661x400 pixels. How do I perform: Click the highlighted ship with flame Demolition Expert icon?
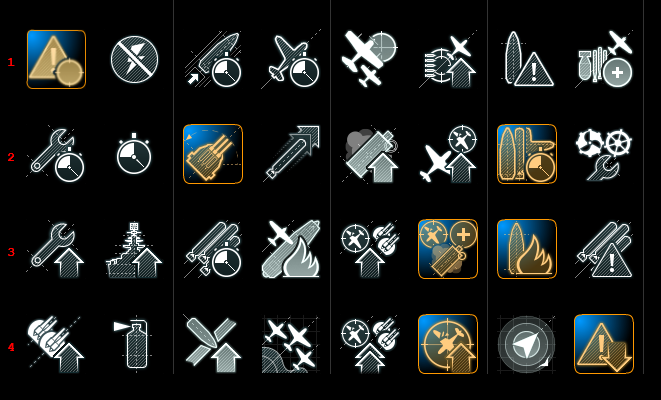coord(527,249)
